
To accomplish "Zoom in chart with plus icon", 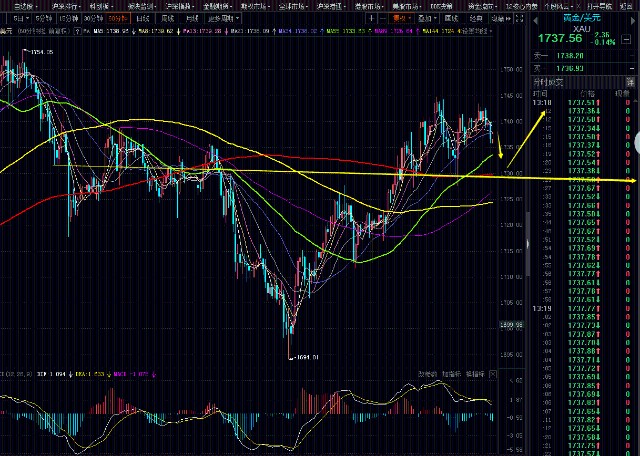I will [x=371, y=18].
